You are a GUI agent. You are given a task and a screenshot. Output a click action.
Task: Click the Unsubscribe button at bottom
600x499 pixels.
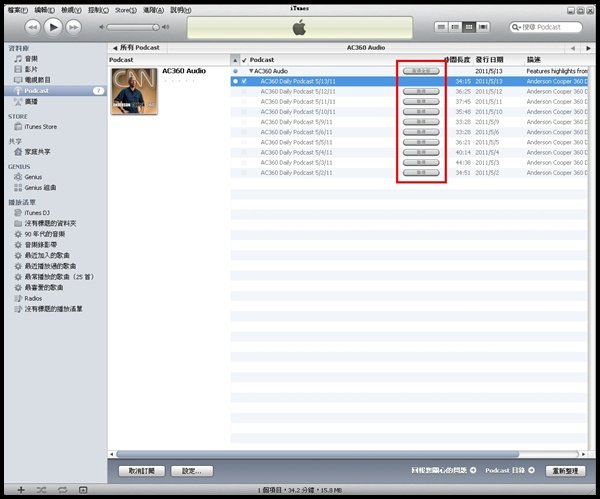coord(142,471)
